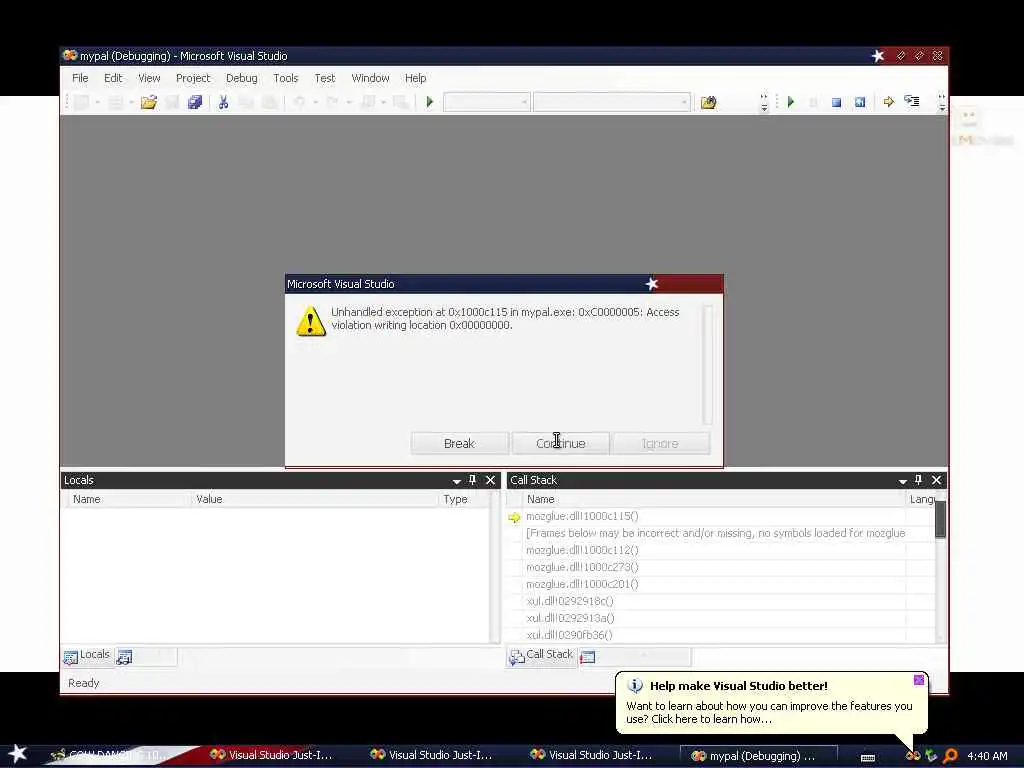Open the Debug menu

242,78
